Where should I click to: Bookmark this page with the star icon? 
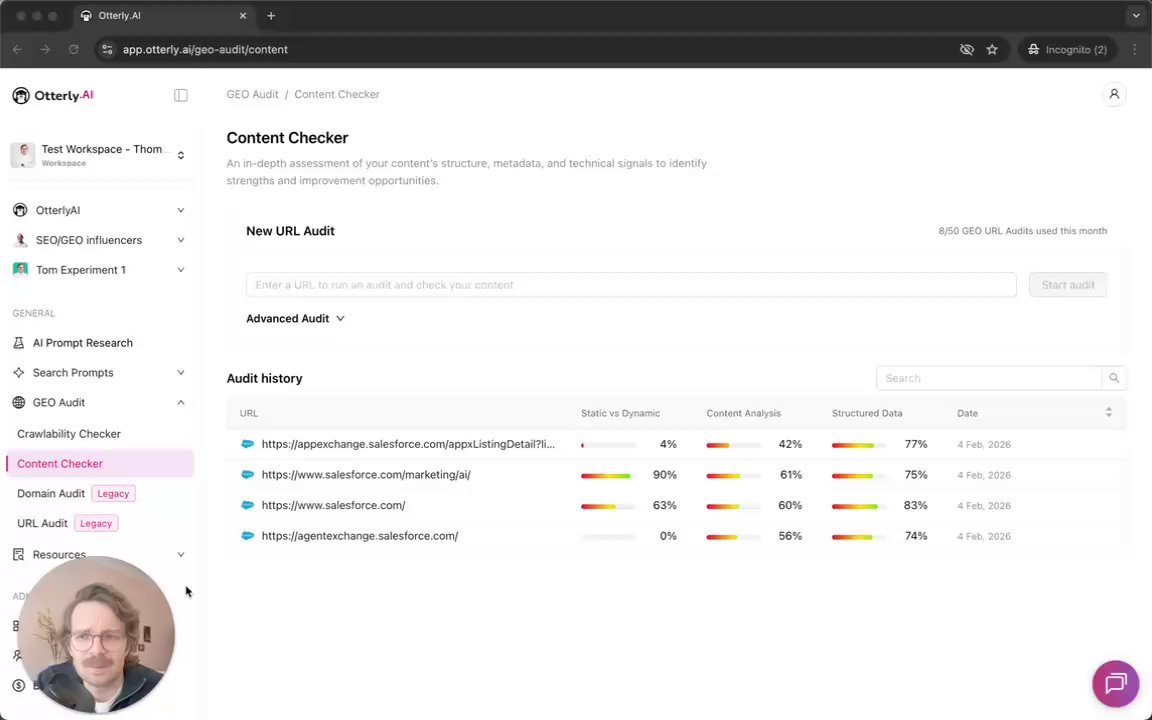[992, 49]
